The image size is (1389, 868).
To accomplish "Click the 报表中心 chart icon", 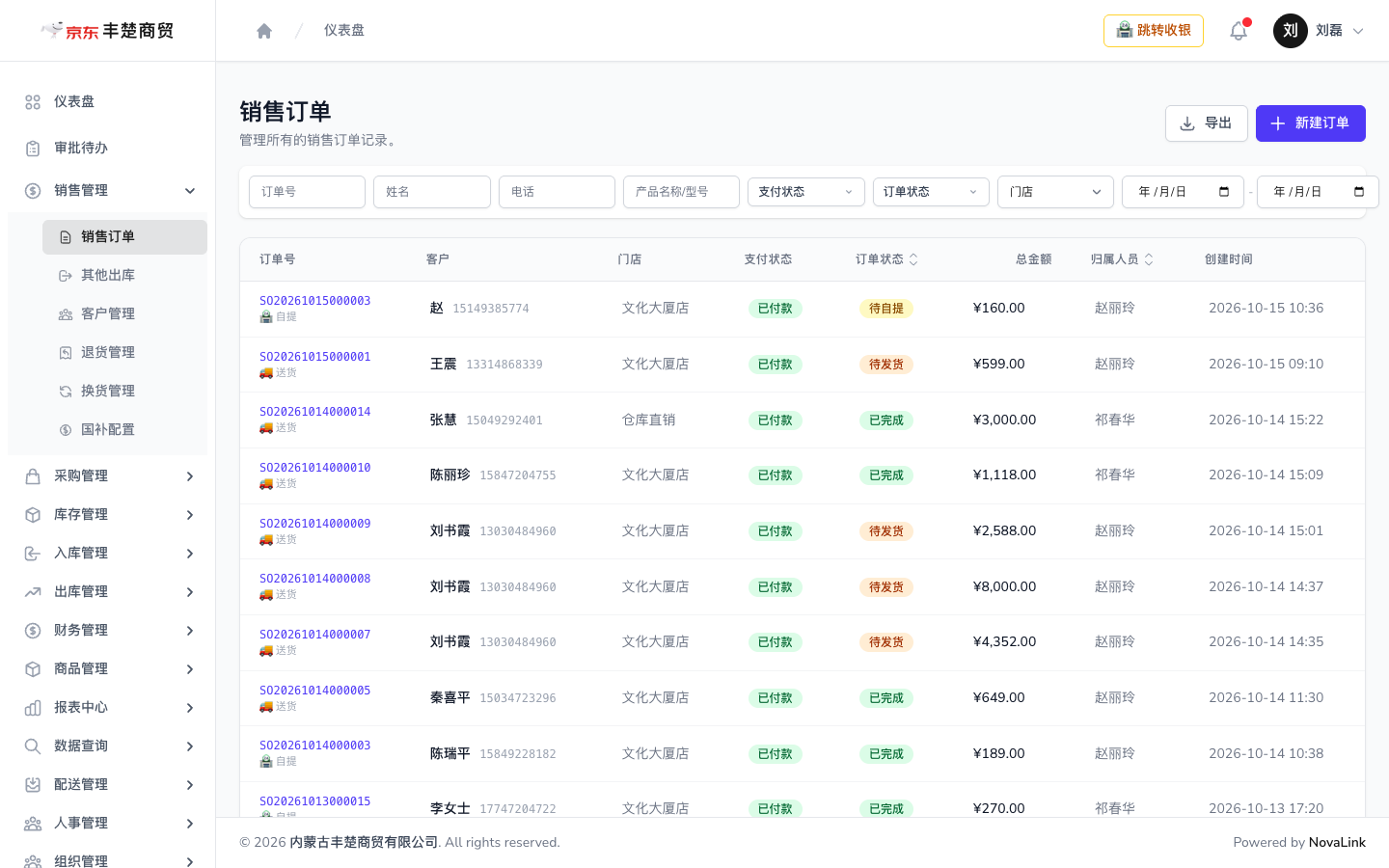I will (33, 708).
